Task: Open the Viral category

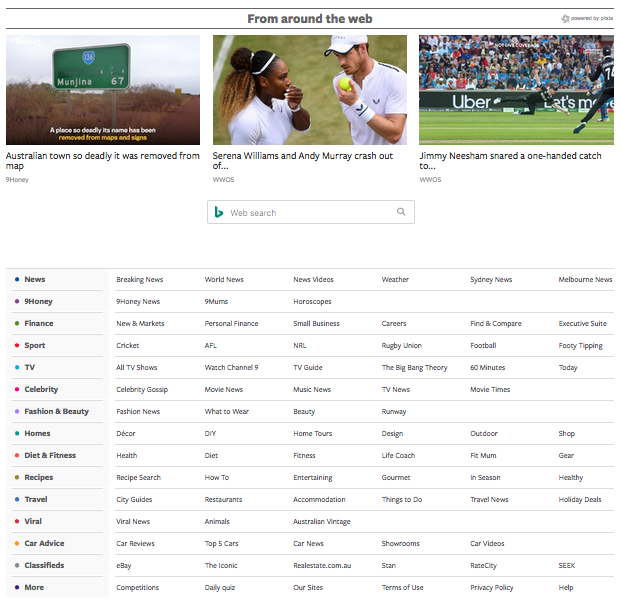Action: (33, 522)
